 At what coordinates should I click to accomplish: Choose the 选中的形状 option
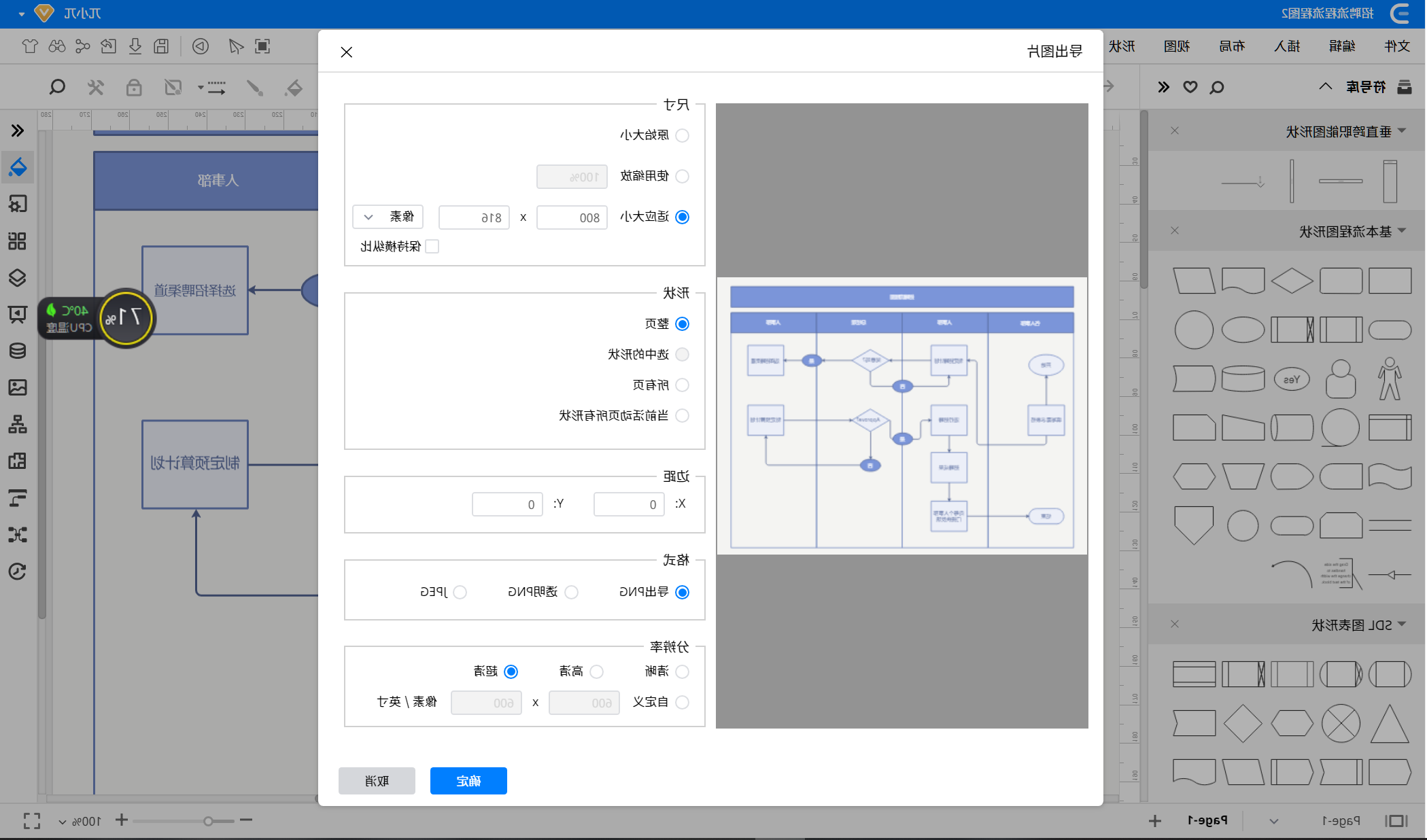pyautogui.click(x=682, y=354)
